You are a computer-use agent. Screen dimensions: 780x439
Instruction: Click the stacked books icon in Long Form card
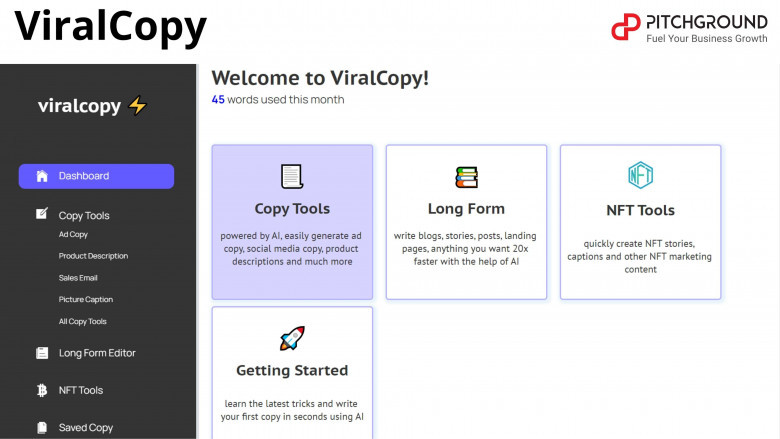466,177
